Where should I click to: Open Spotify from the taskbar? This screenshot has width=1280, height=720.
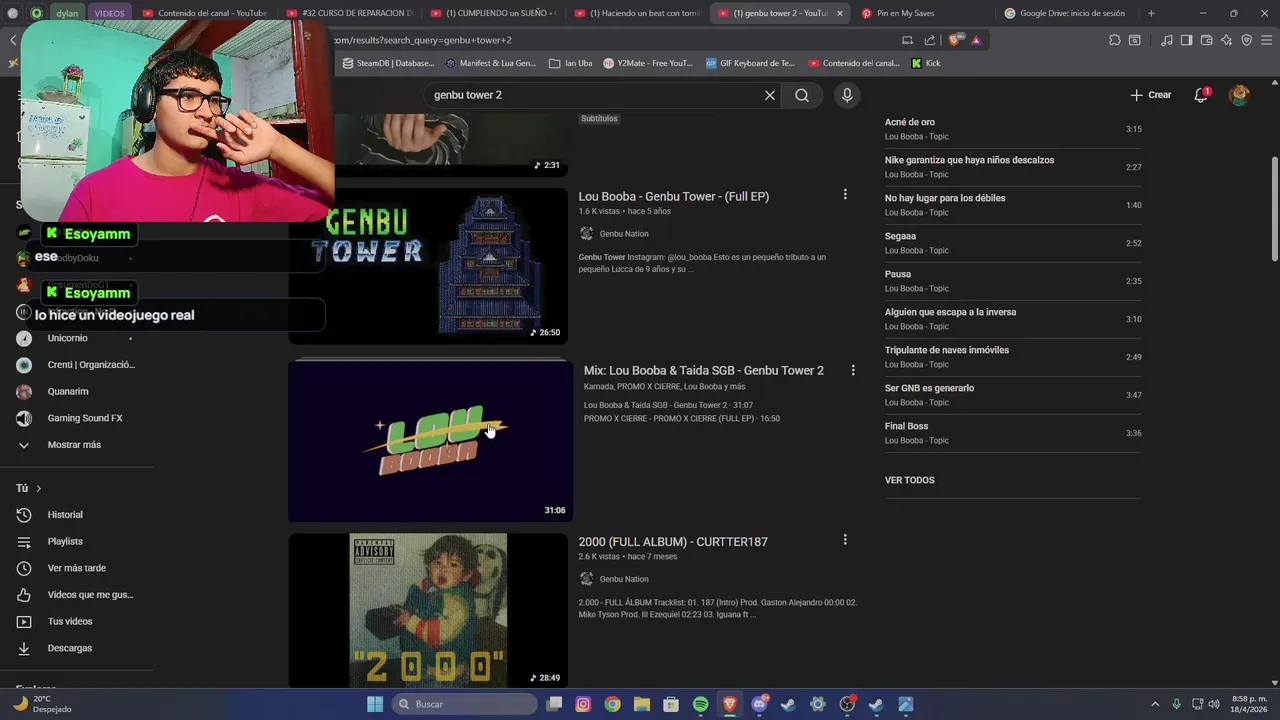pyautogui.click(x=700, y=704)
